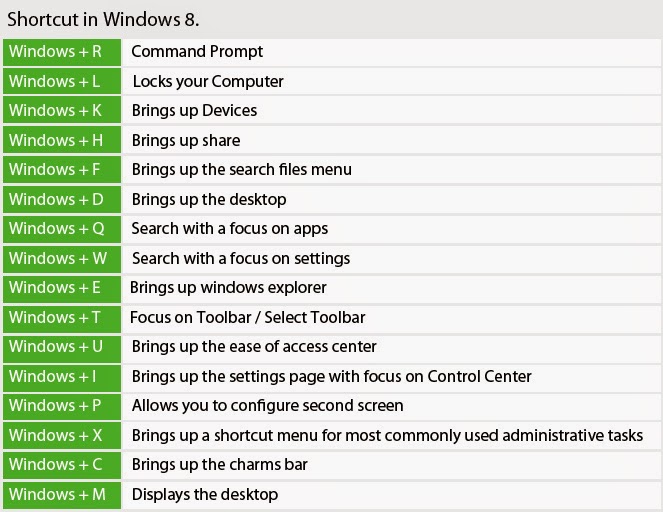Select 'Allows you to configure second screen' text
663x512 pixels.
[x=267, y=406]
